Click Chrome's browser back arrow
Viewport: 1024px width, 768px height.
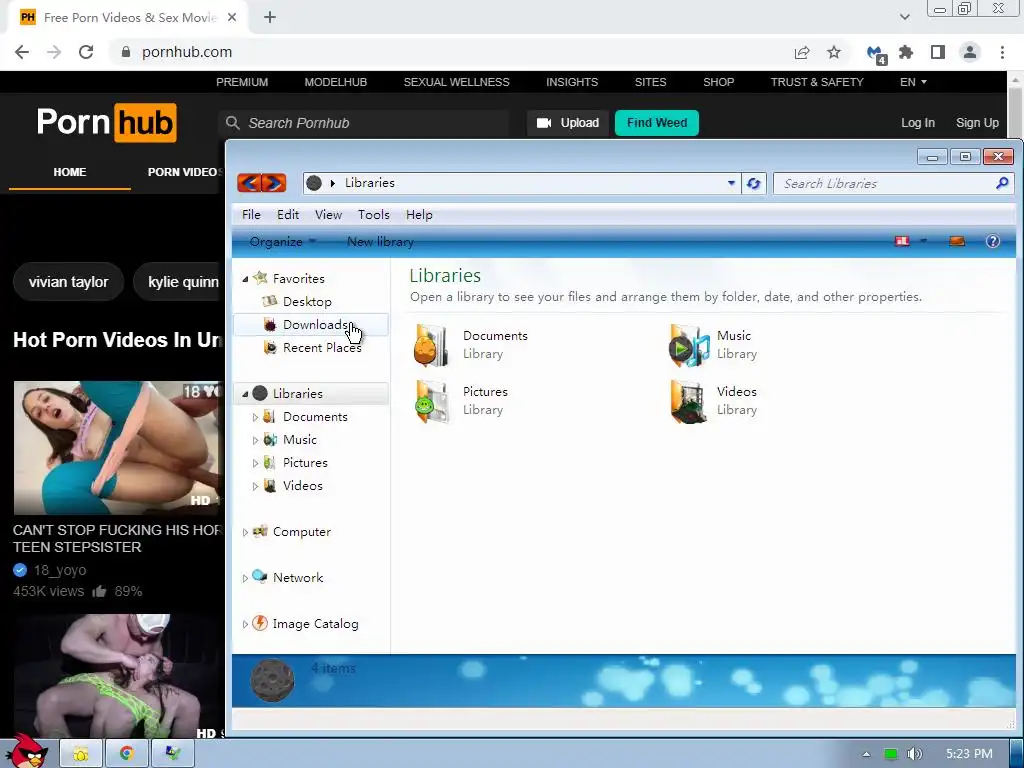(22, 52)
